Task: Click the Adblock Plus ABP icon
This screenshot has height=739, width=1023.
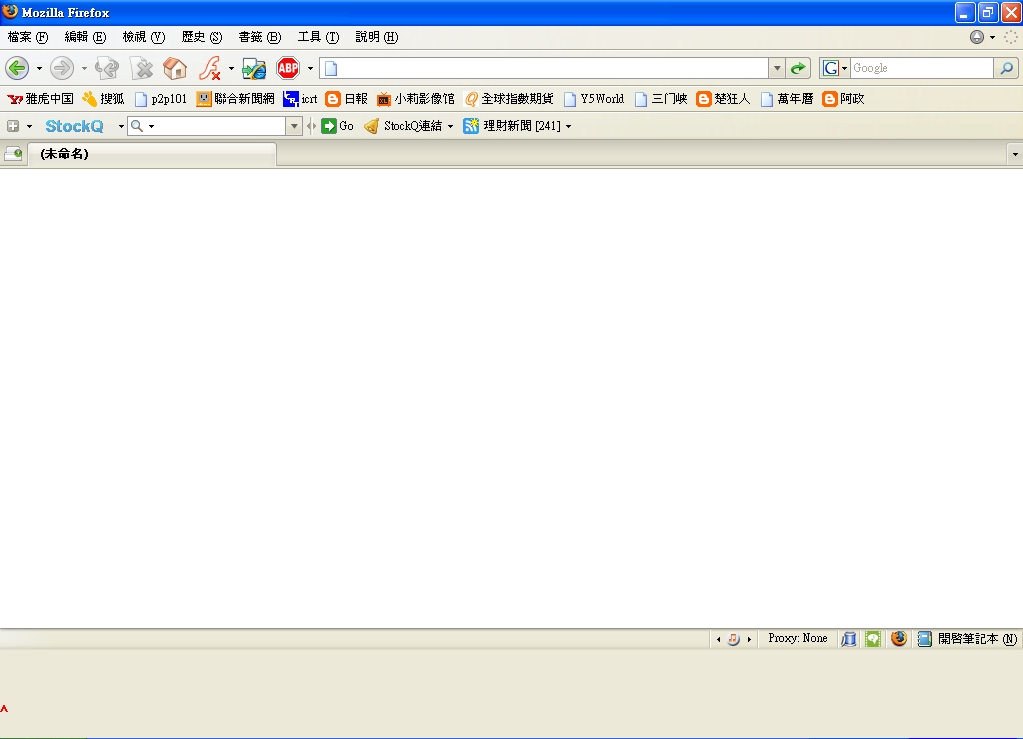Action: [x=288, y=68]
